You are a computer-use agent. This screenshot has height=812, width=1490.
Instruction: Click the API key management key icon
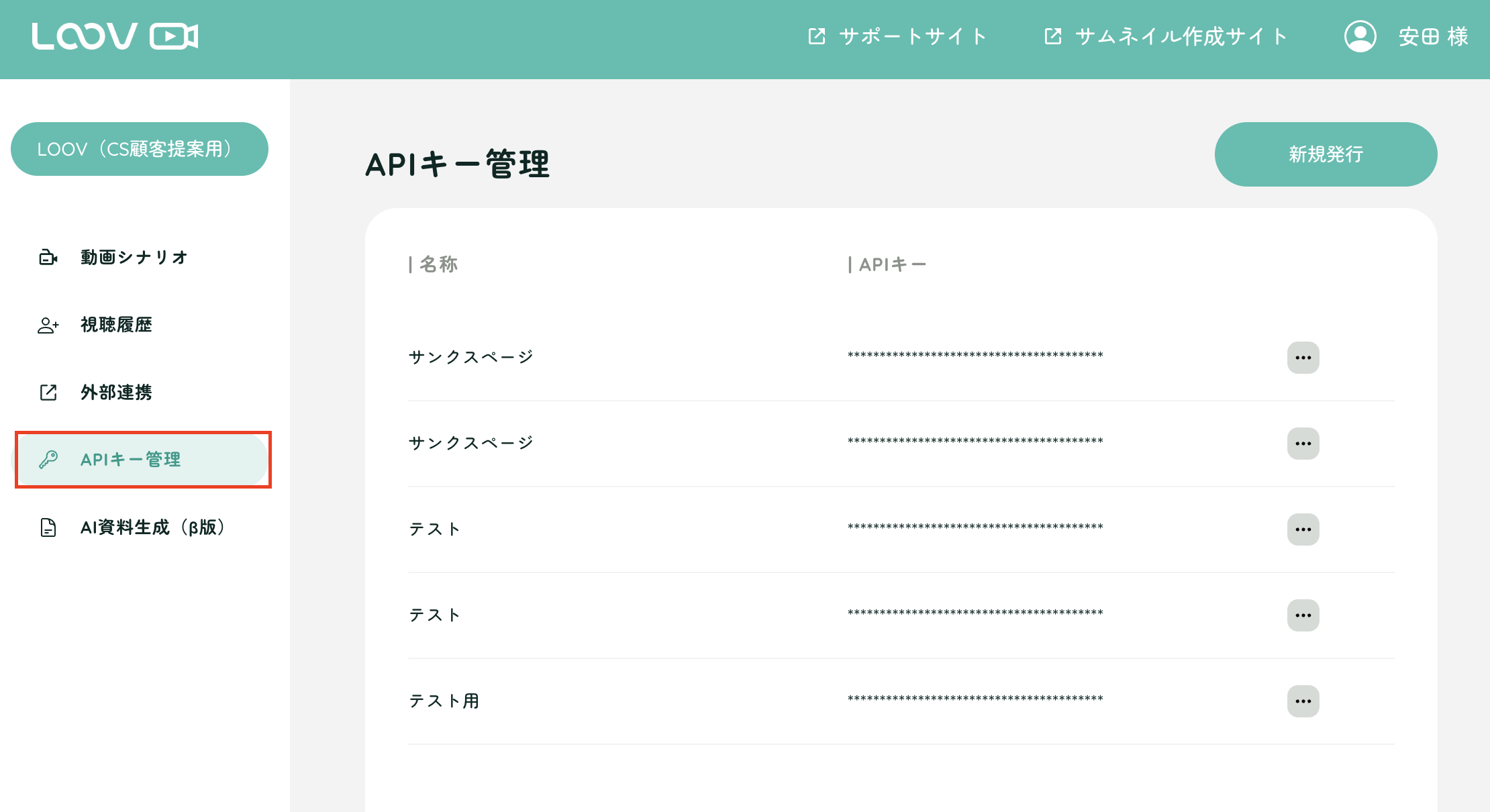click(48, 460)
